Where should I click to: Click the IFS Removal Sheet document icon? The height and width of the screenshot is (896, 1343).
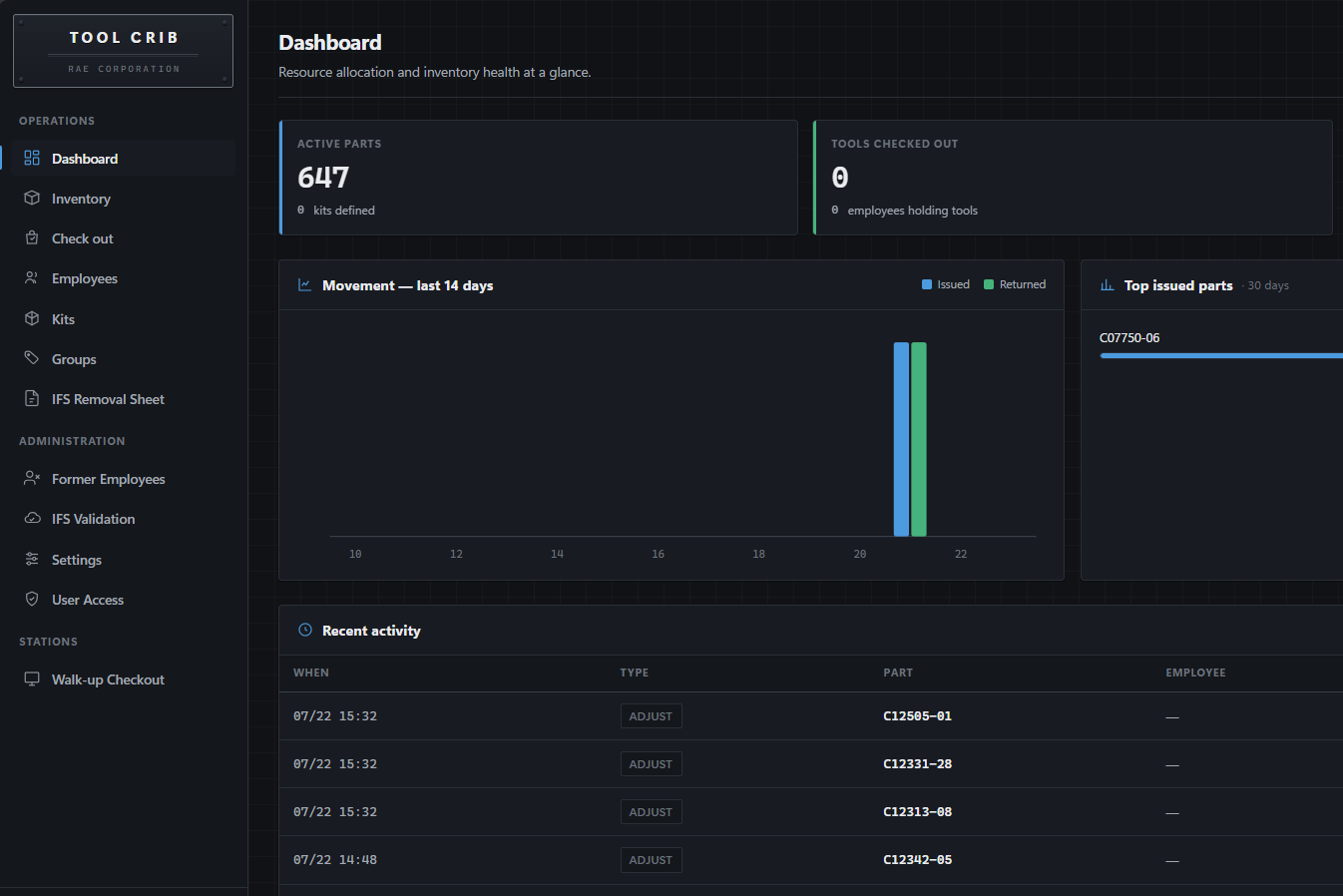tap(32, 399)
